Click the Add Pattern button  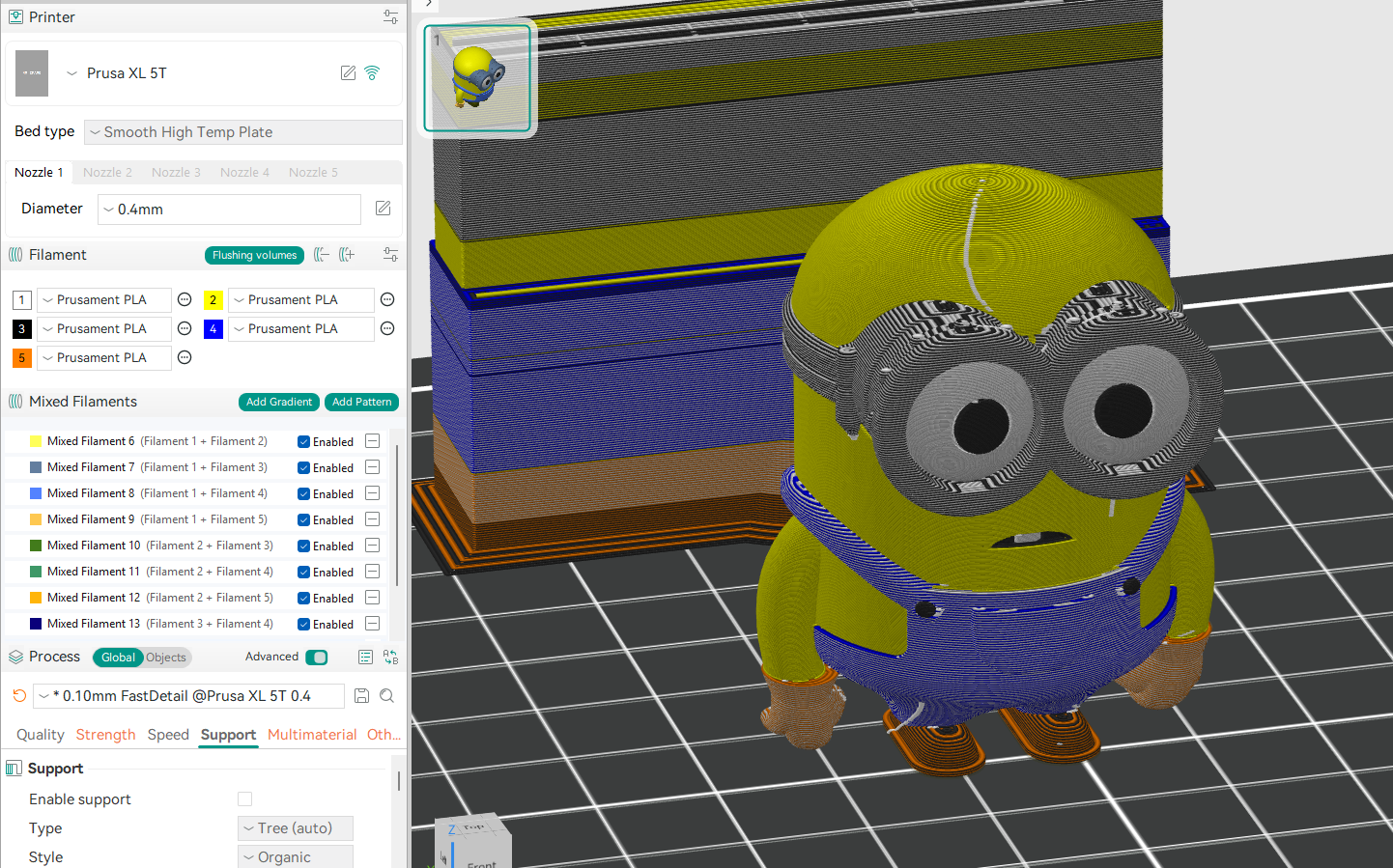[x=362, y=402]
